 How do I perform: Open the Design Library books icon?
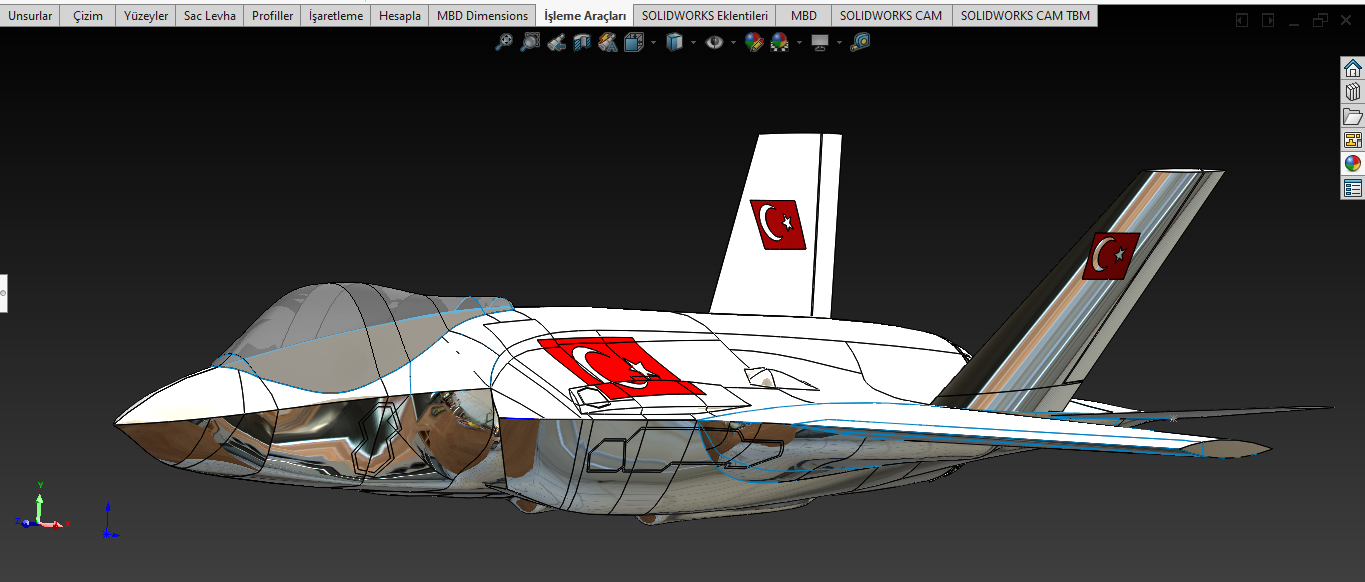1353,93
